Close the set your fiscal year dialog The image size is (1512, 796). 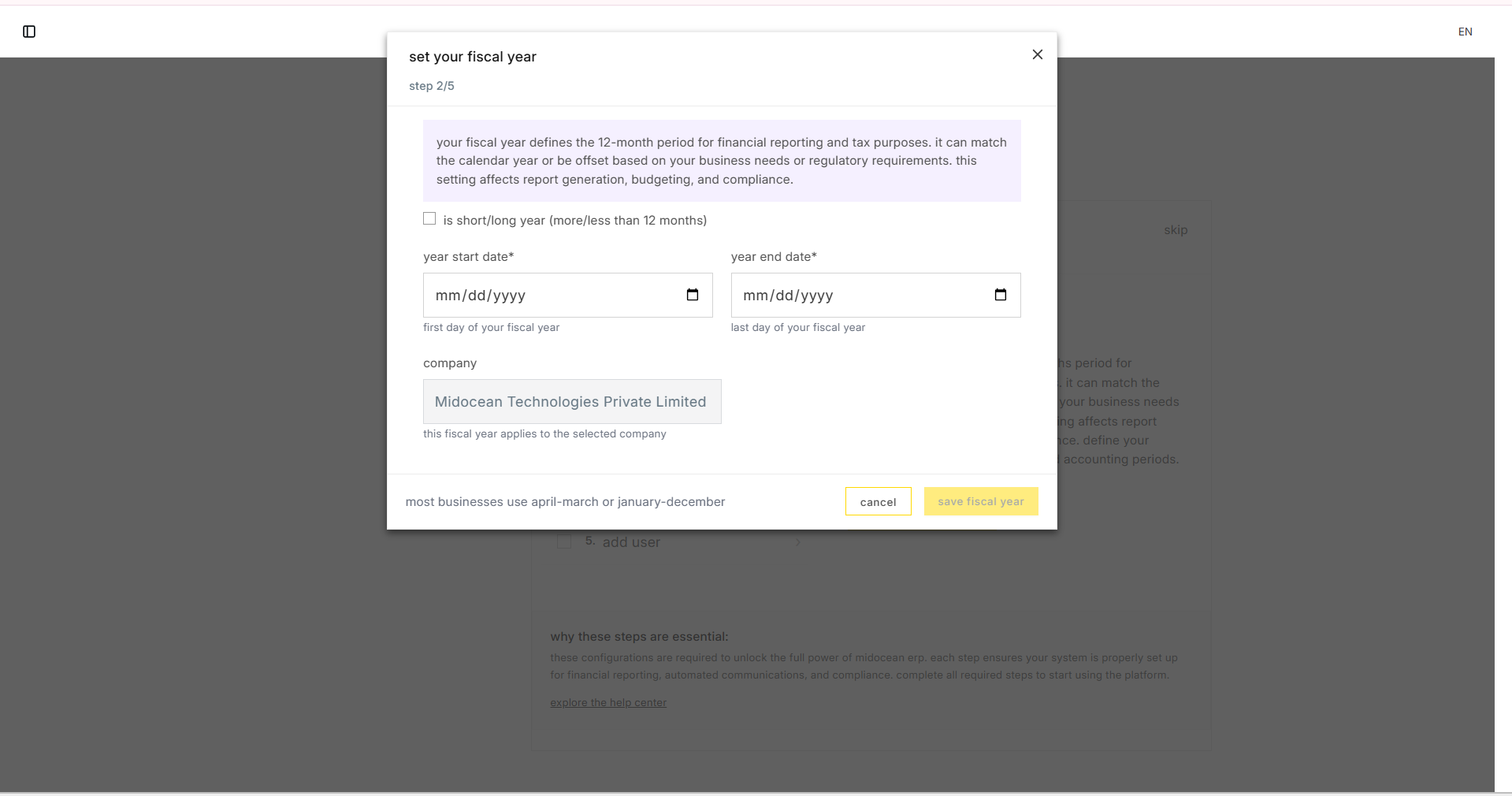coord(1037,54)
